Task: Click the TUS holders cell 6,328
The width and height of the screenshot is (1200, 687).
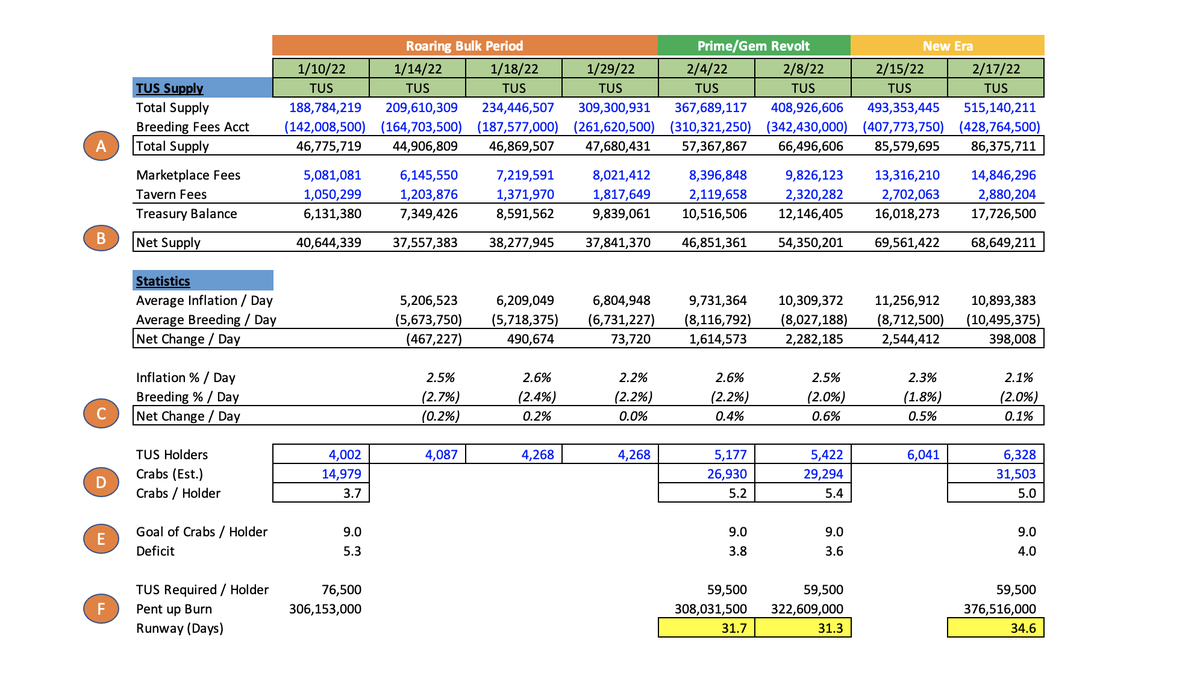Action: pos(996,455)
